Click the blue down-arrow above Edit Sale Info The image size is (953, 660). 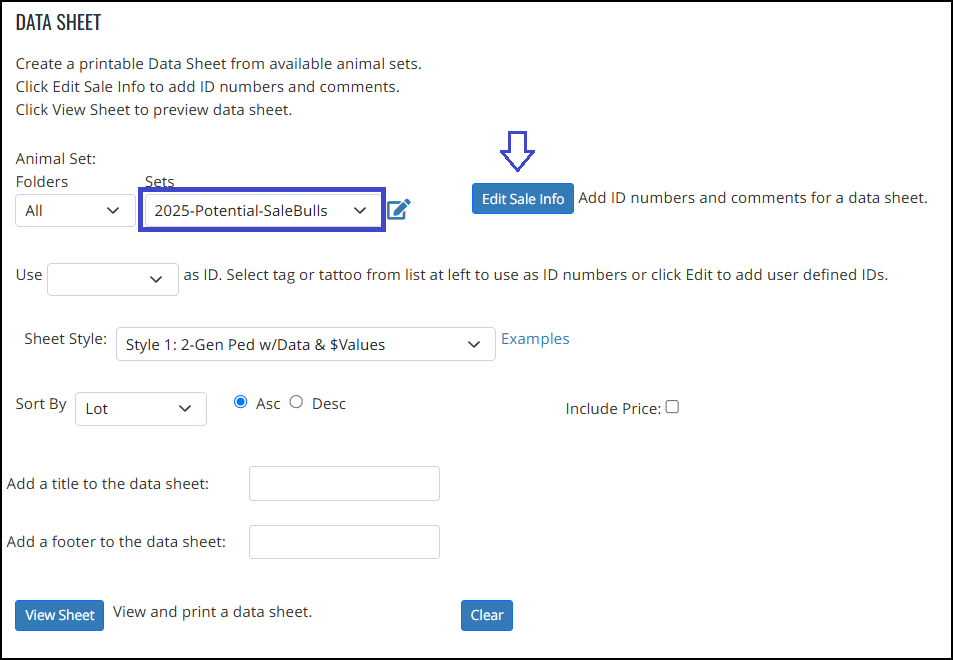[517, 151]
